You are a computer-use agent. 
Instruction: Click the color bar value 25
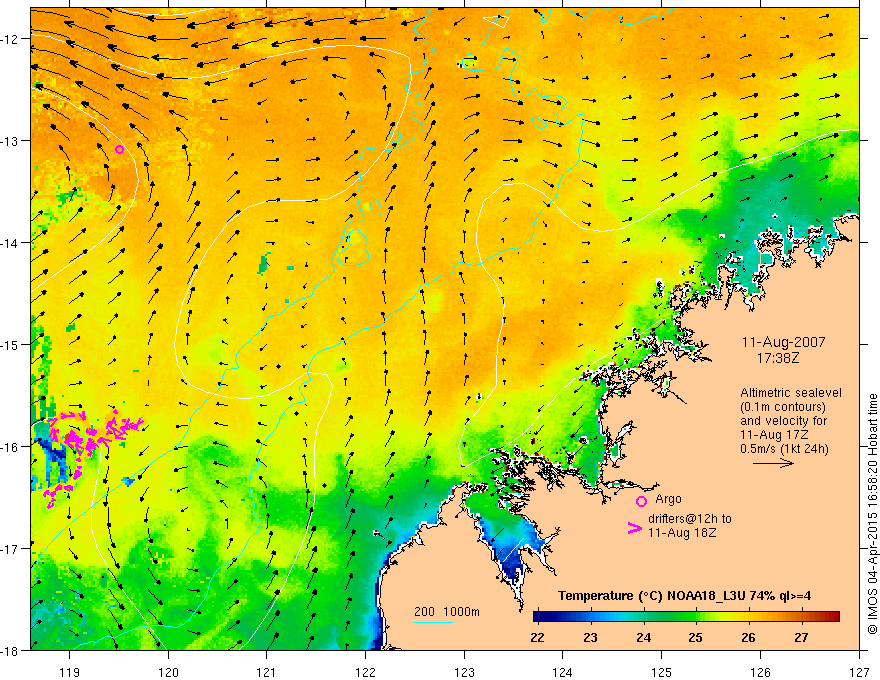click(695, 637)
